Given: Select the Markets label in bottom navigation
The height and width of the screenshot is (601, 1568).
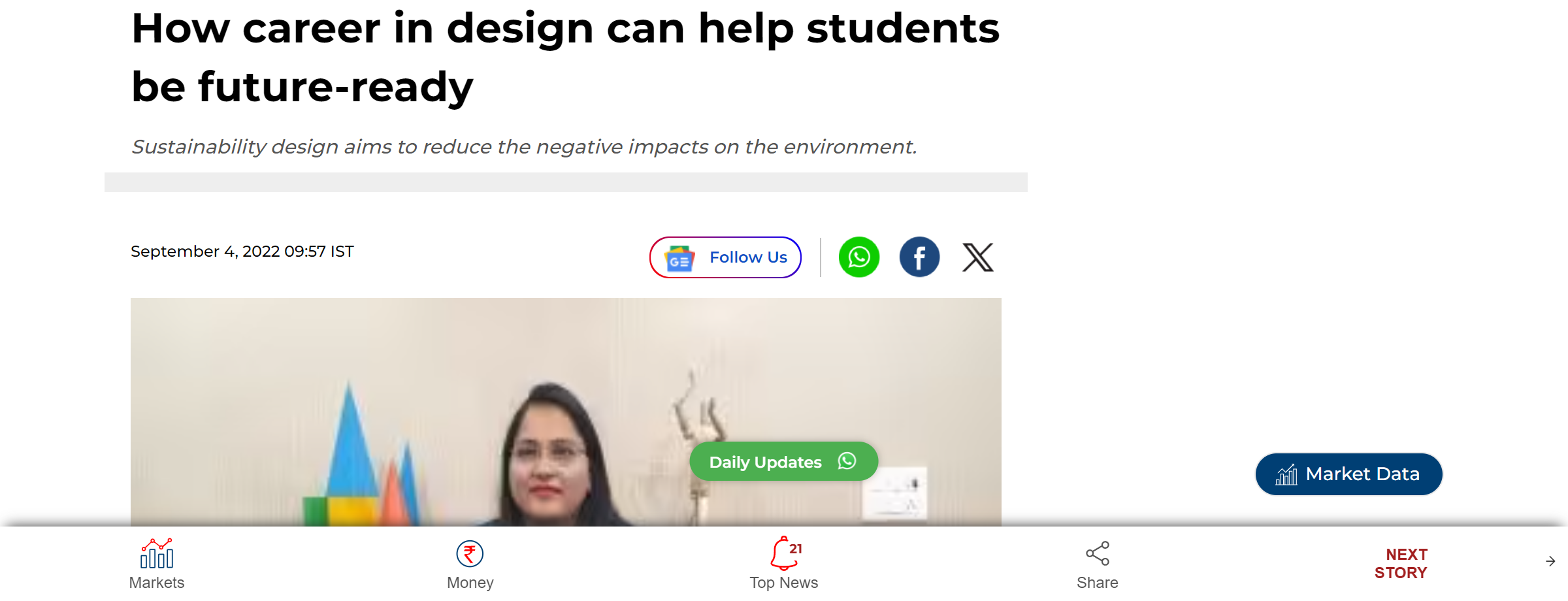Looking at the screenshot, I should click(x=157, y=582).
